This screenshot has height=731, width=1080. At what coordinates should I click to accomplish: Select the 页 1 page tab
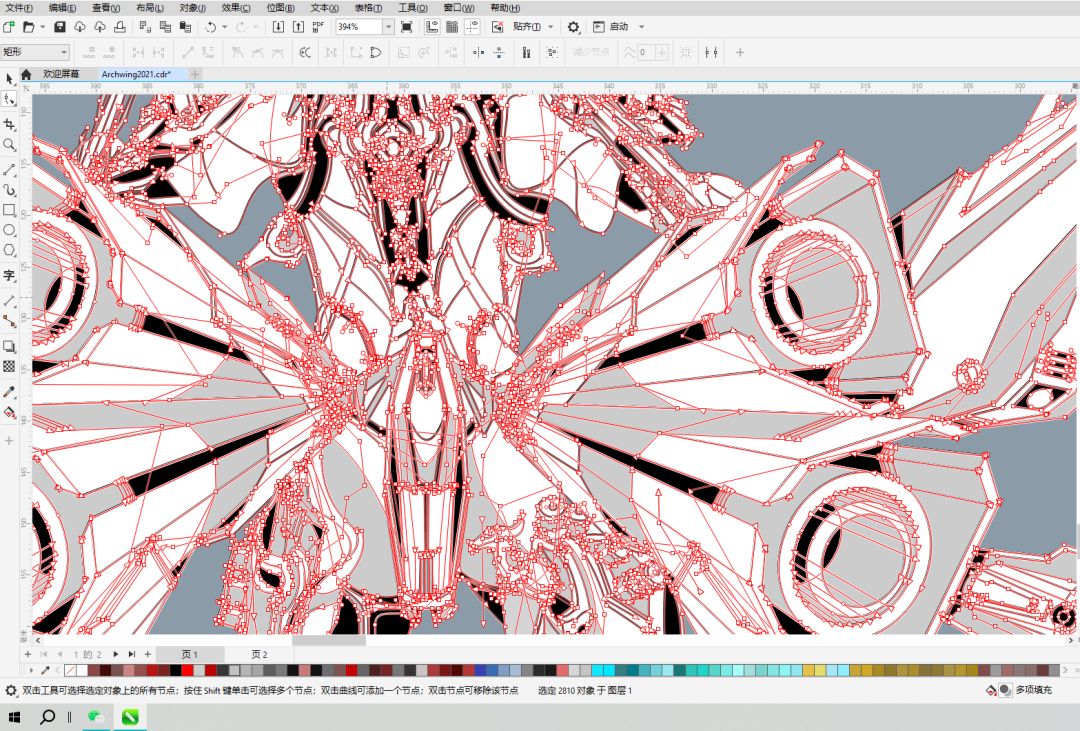tap(190, 654)
